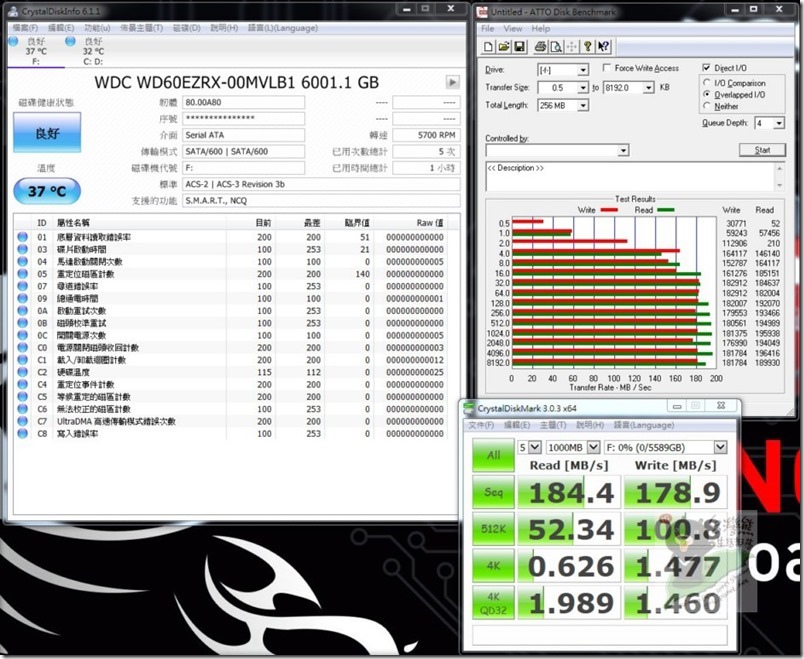Click the Seq write value 178.9
804x659 pixels.
pos(677,493)
